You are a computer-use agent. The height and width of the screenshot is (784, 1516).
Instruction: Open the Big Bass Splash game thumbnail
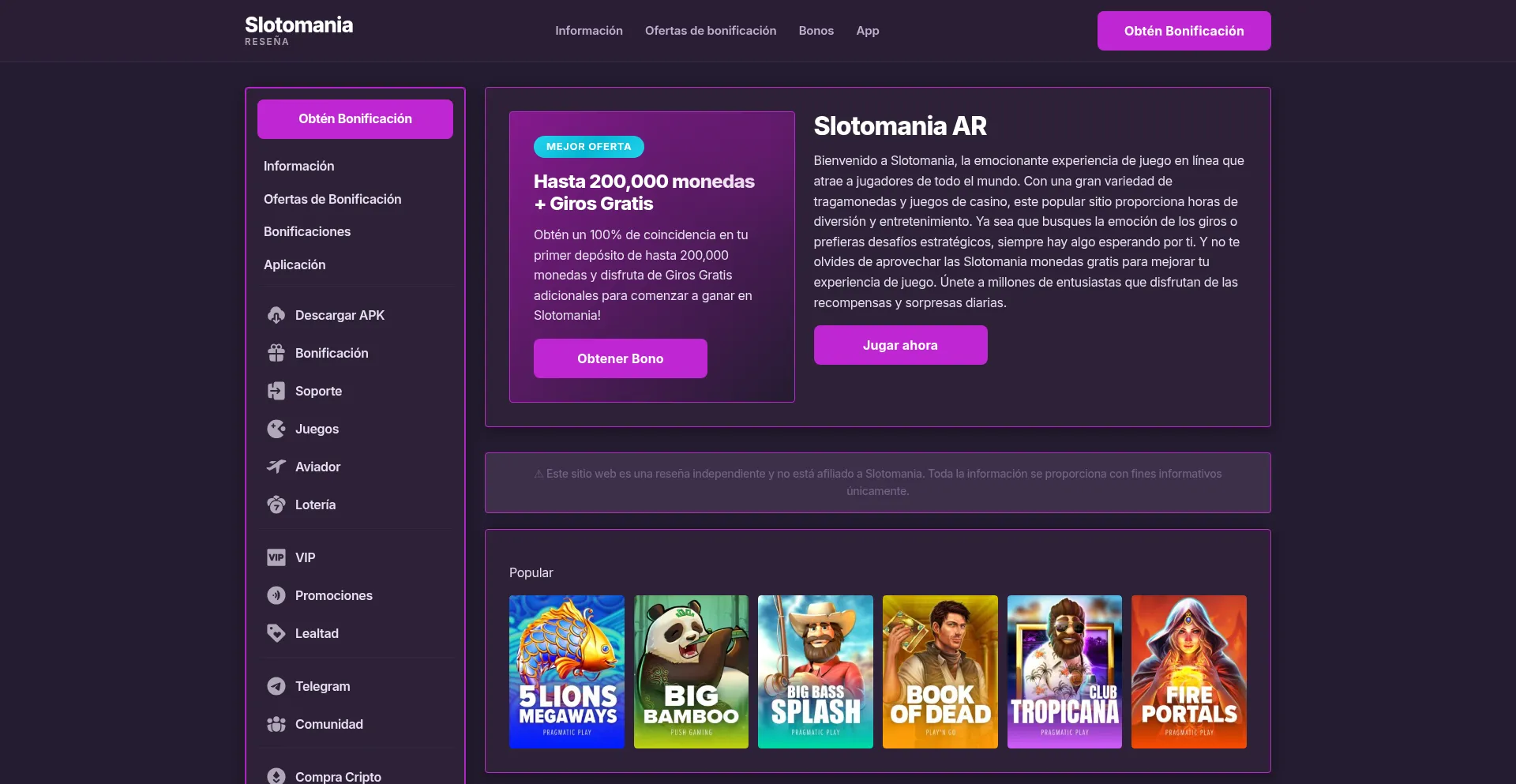pos(816,672)
